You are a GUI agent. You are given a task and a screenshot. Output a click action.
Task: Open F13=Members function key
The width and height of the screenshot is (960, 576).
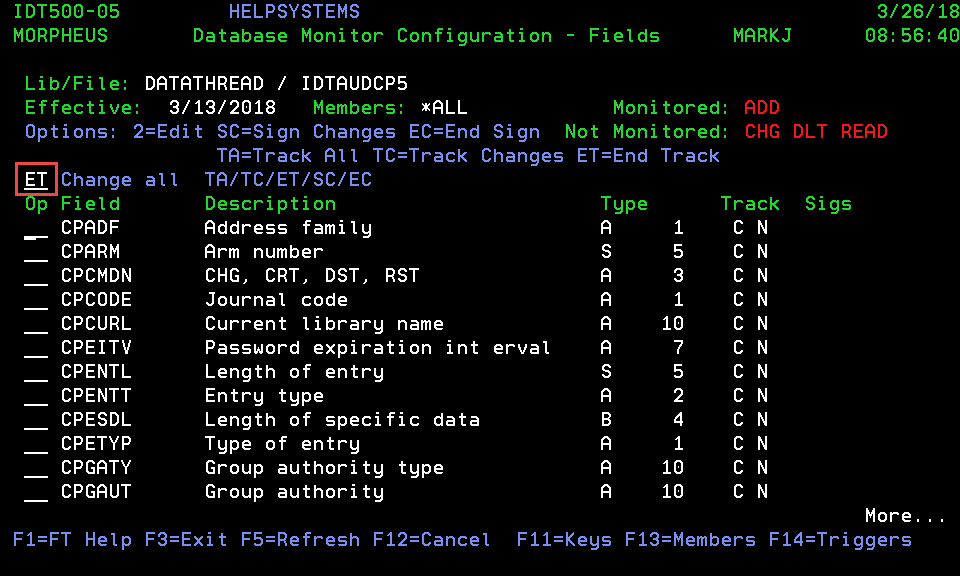click(x=690, y=540)
